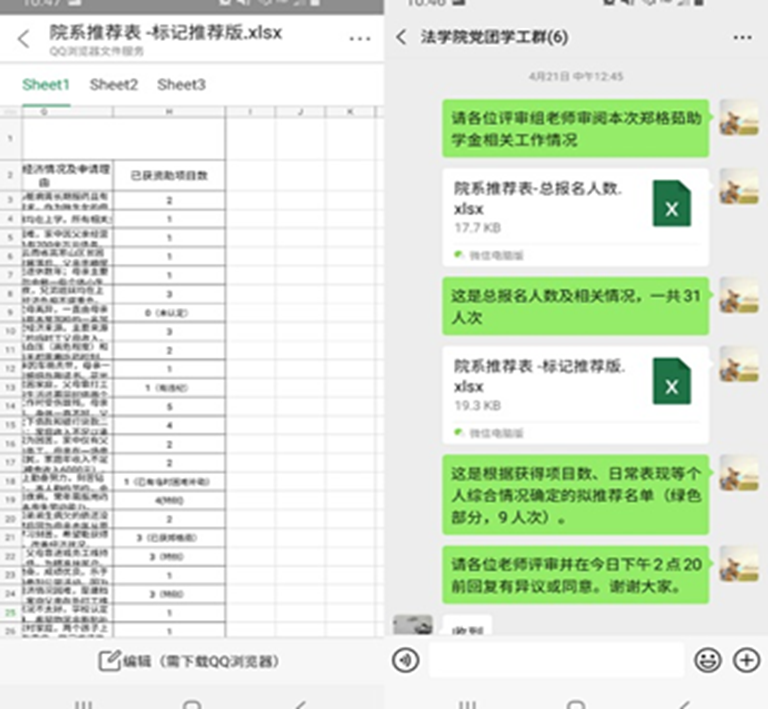Tap back arrow in 法学院党团学工群 chat
The image size is (768, 709).
click(x=402, y=37)
